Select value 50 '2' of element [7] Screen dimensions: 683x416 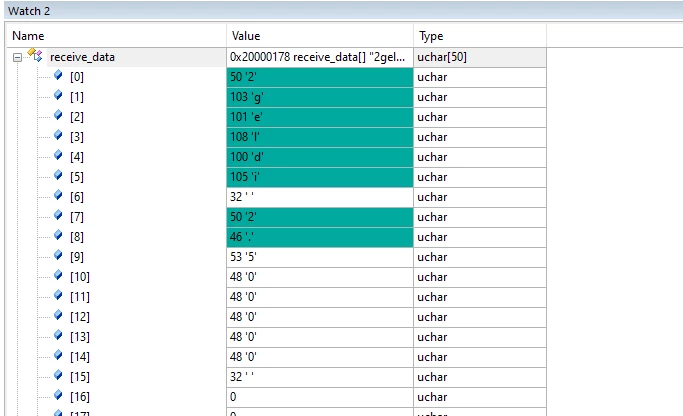[x=320, y=217]
